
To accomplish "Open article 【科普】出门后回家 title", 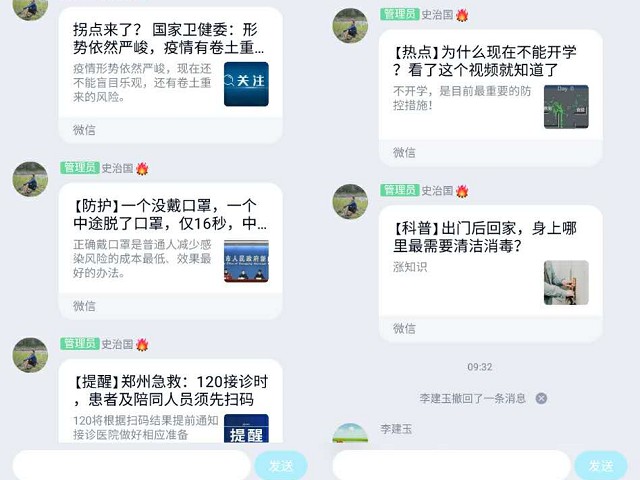I will pos(484,237).
